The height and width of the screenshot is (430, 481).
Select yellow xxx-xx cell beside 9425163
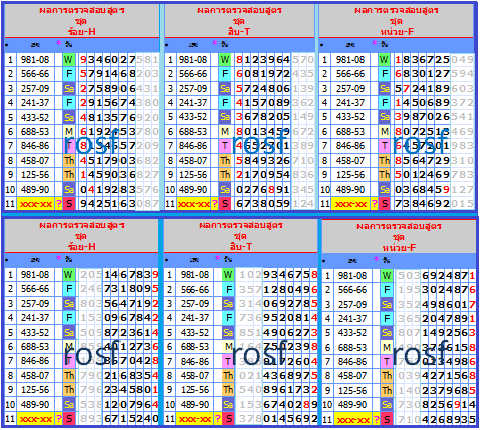point(36,204)
